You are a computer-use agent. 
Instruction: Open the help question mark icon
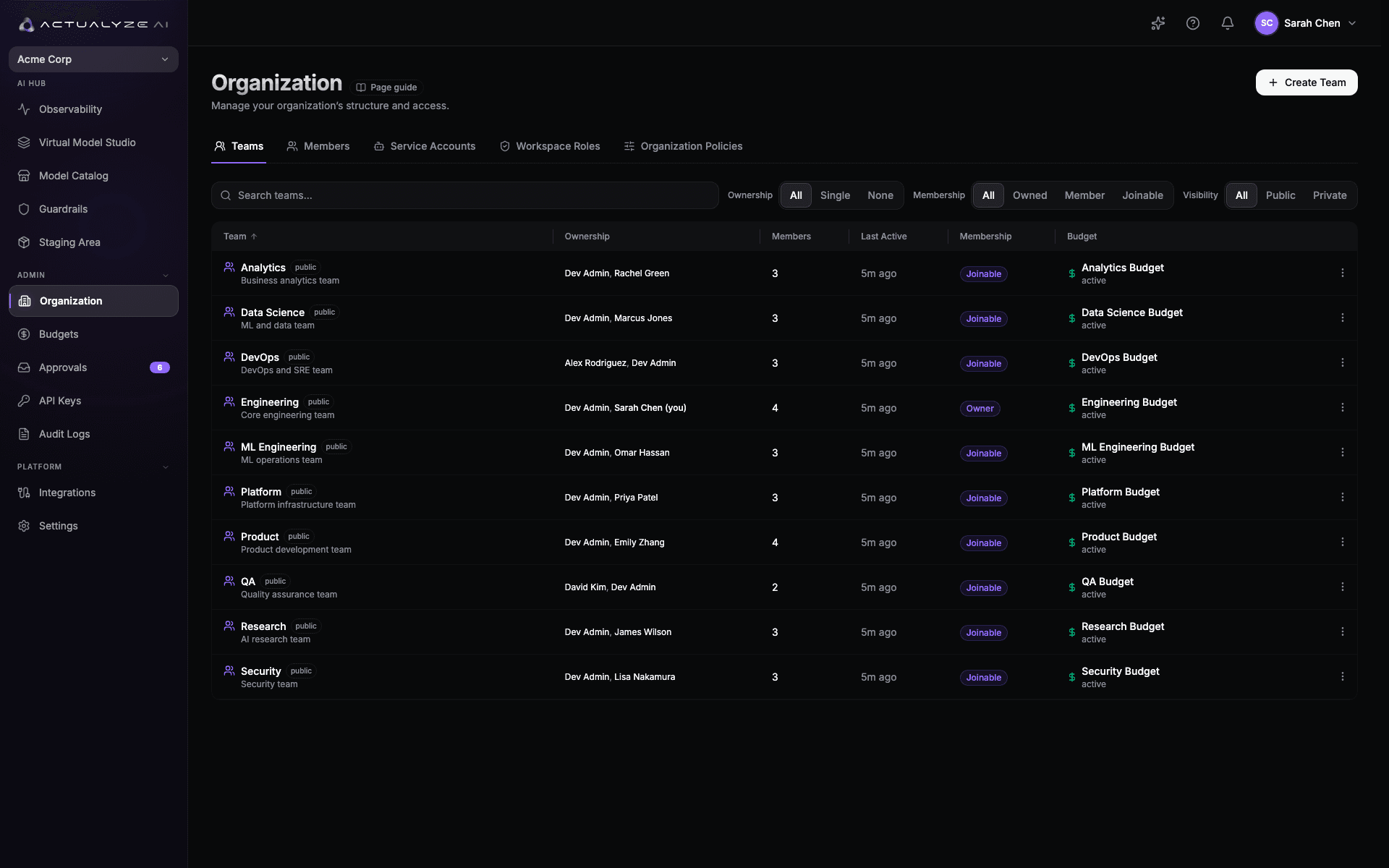click(1193, 23)
